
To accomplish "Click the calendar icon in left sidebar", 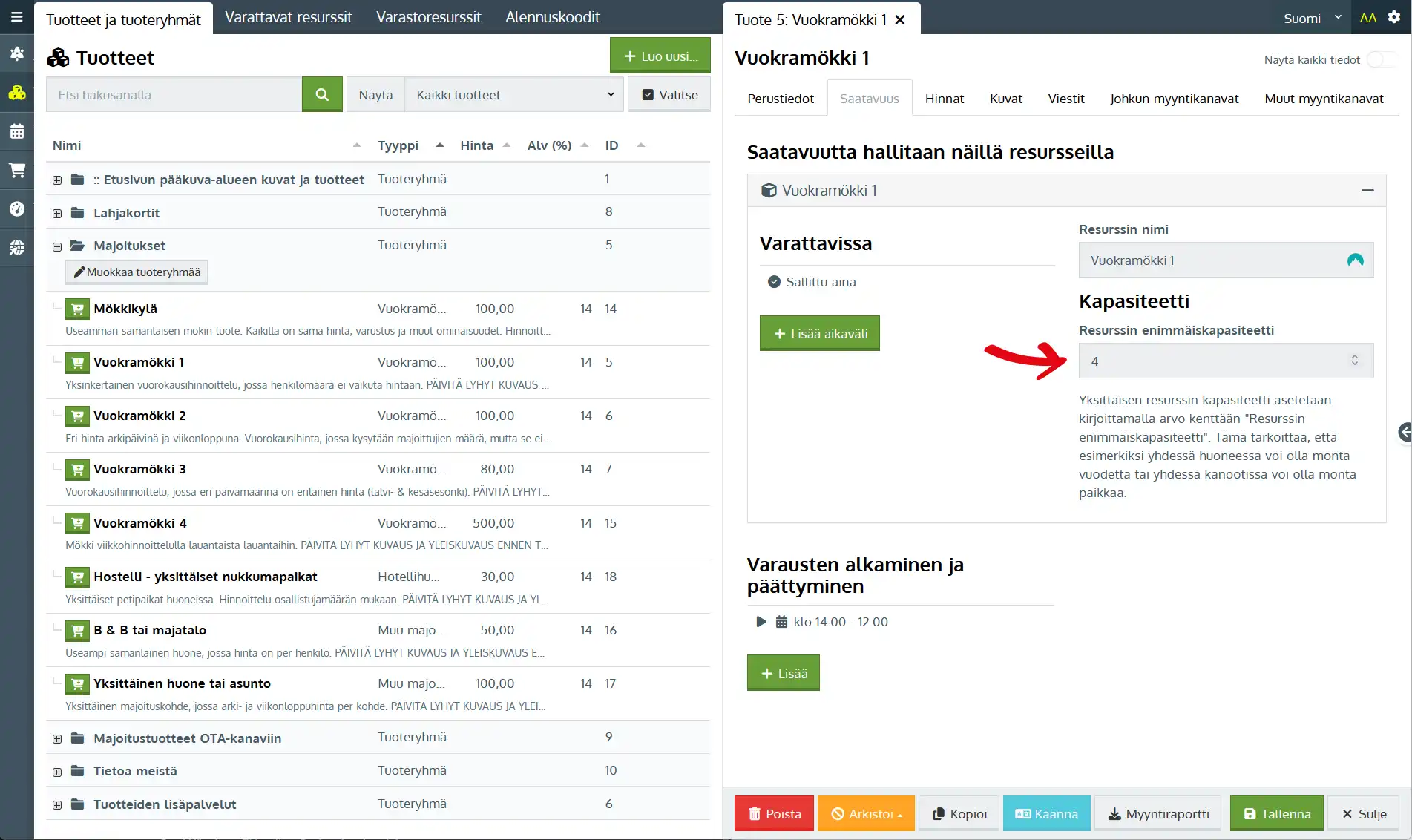I will click(16, 131).
